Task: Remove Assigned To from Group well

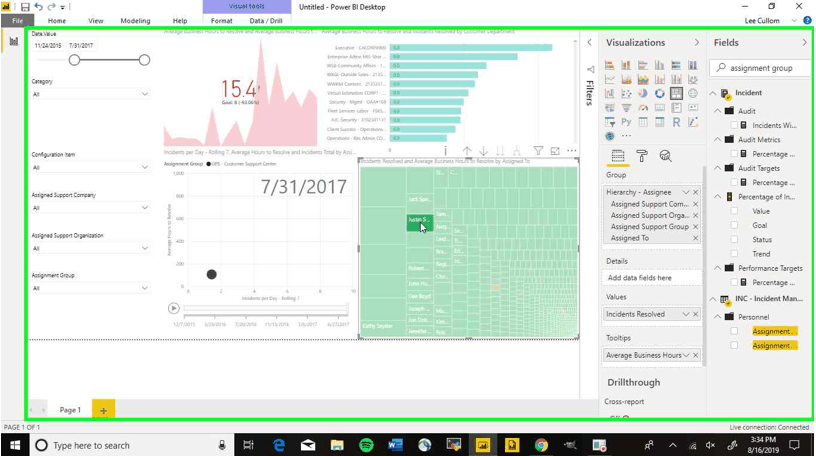Action: tap(695, 238)
